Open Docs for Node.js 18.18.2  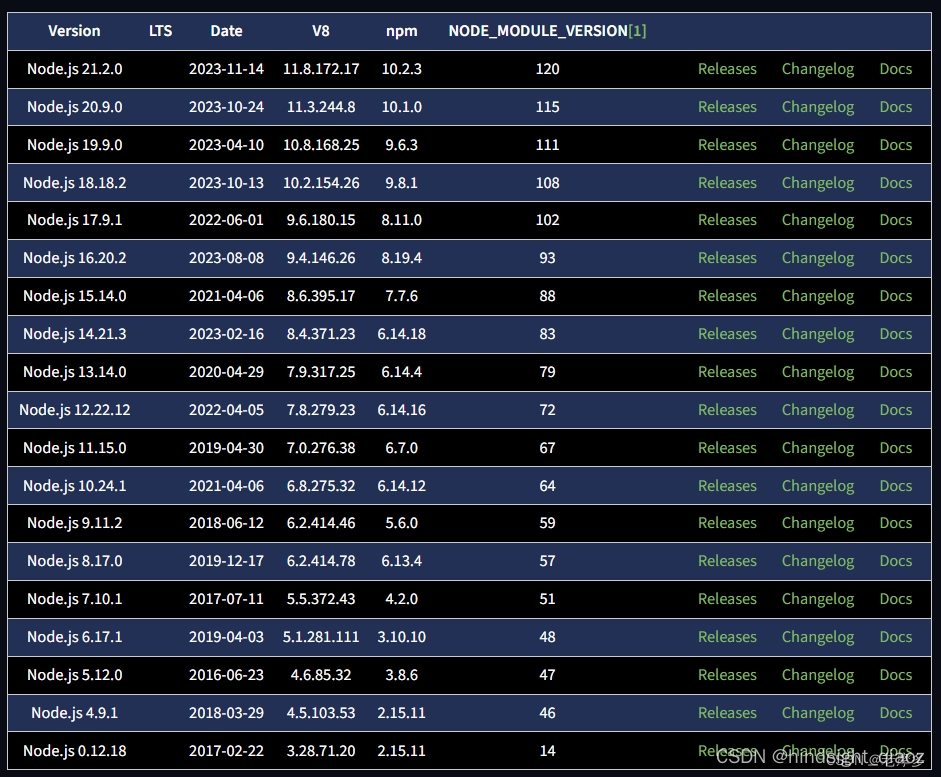pyautogui.click(x=895, y=182)
